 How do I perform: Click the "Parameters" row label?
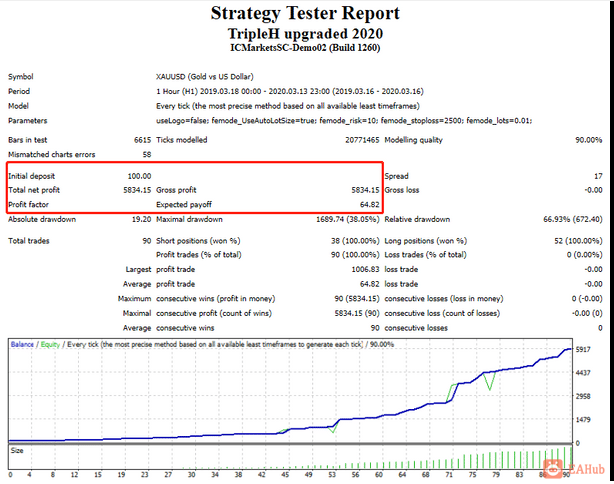pyautogui.click(x=27, y=121)
